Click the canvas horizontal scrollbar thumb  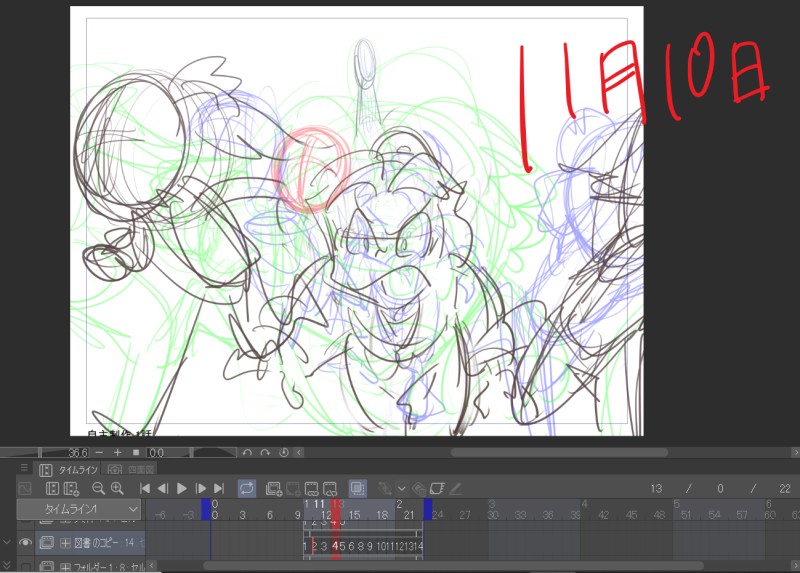(x=559, y=452)
